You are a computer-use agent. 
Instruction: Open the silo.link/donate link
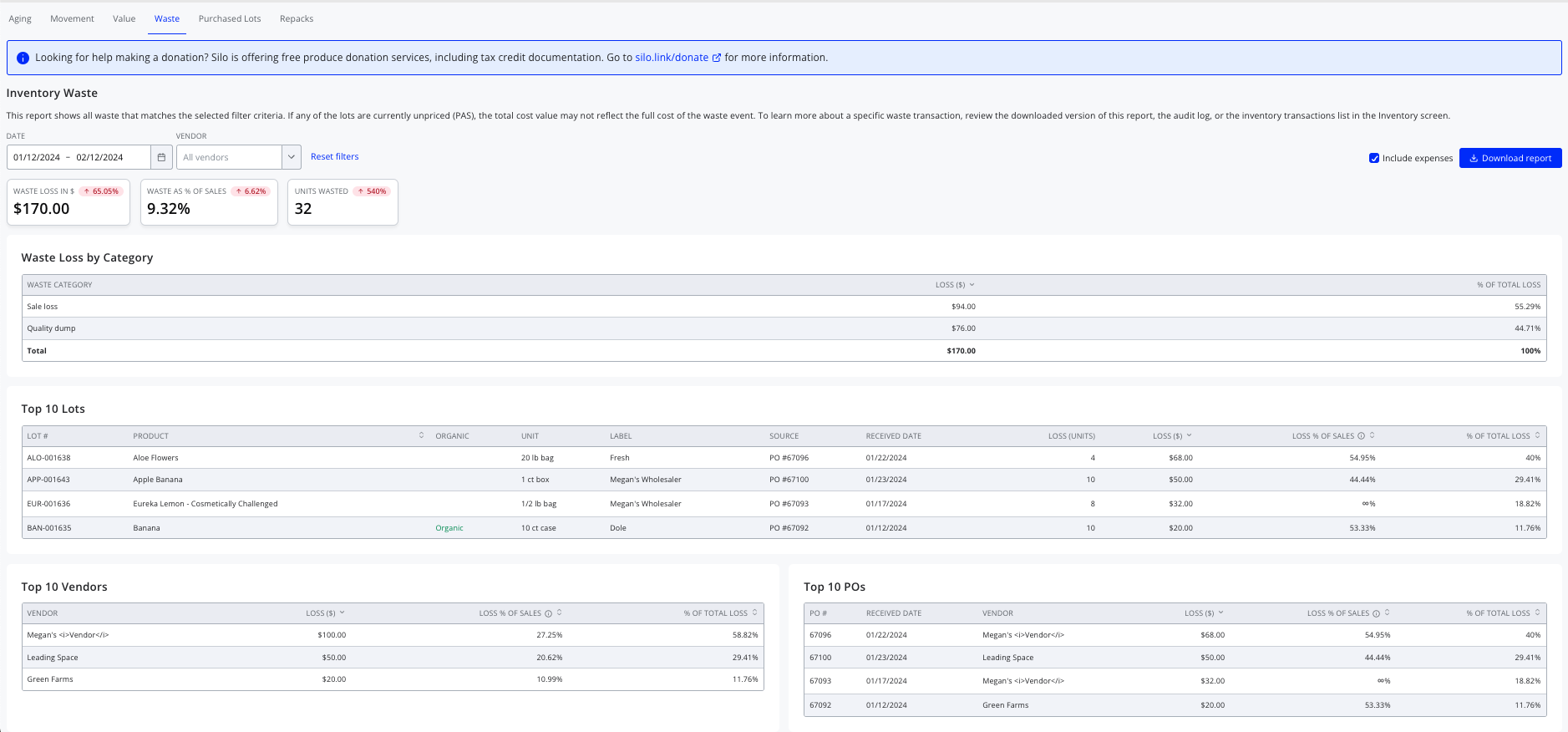(x=672, y=58)
